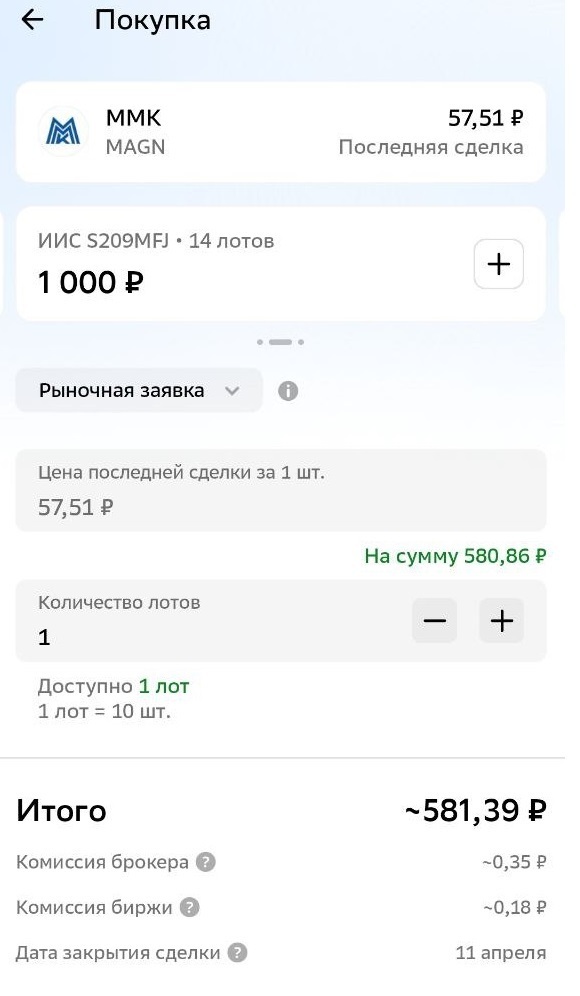Image resolution: width=580 pixels, height=996 pixels.
Task: Tap the back arrow to leave Покупка
Action: (32, 19)
